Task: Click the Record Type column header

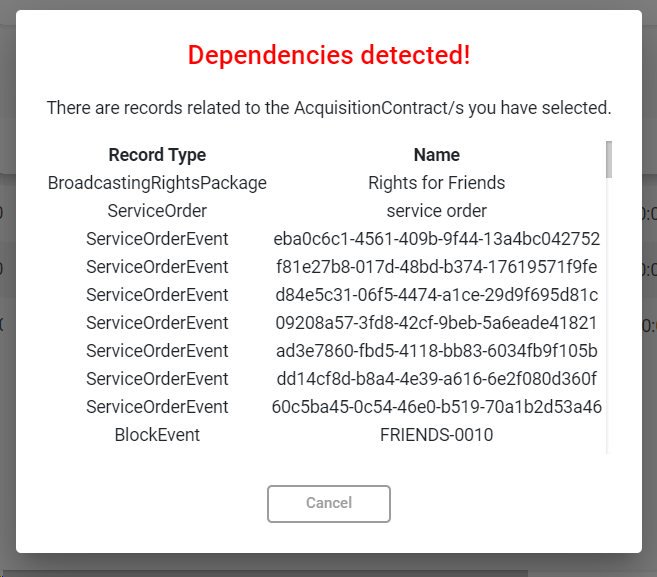Action: tap(157, 155)
